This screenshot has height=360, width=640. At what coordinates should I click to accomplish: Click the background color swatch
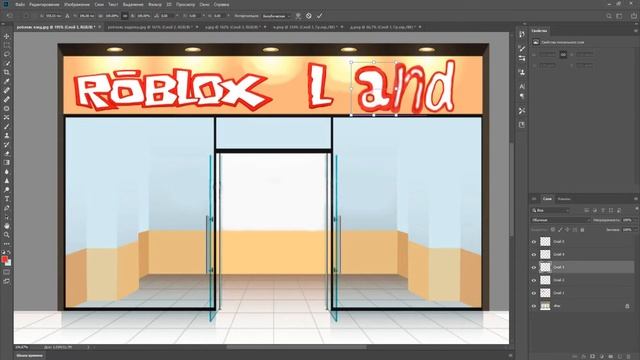9,263
